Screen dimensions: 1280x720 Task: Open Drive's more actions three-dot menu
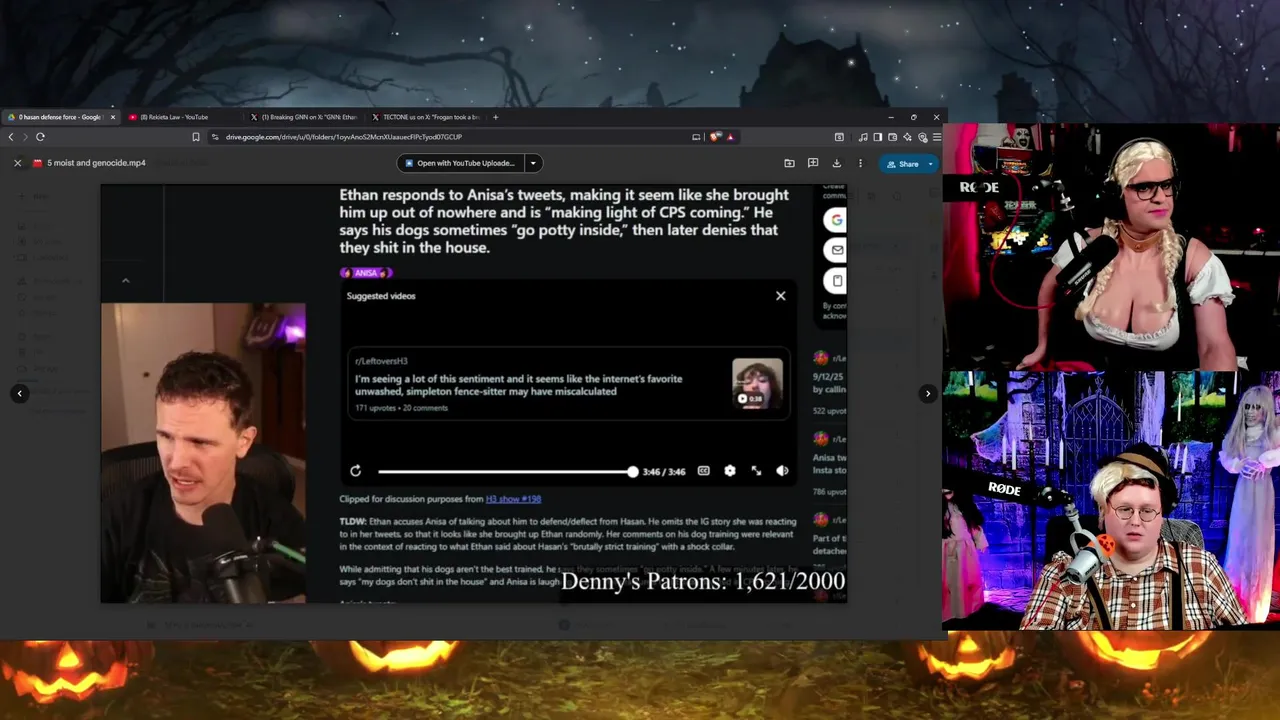tap(860, 163)
